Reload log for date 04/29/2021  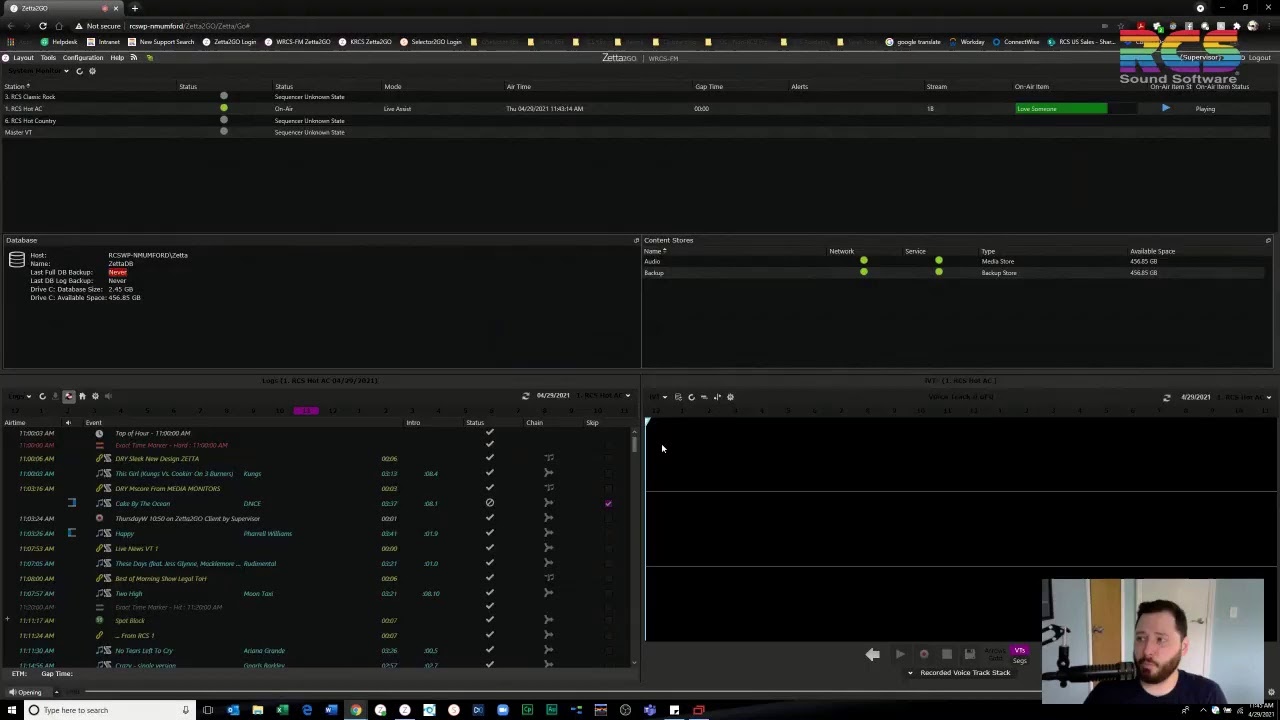pos(525,396)
